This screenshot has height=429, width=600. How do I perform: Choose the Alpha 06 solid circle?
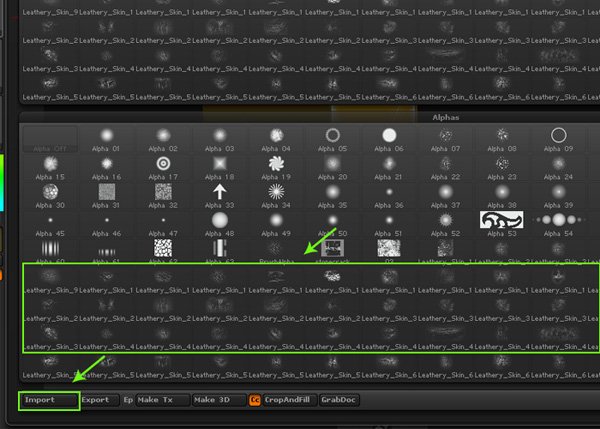(389, 140)
